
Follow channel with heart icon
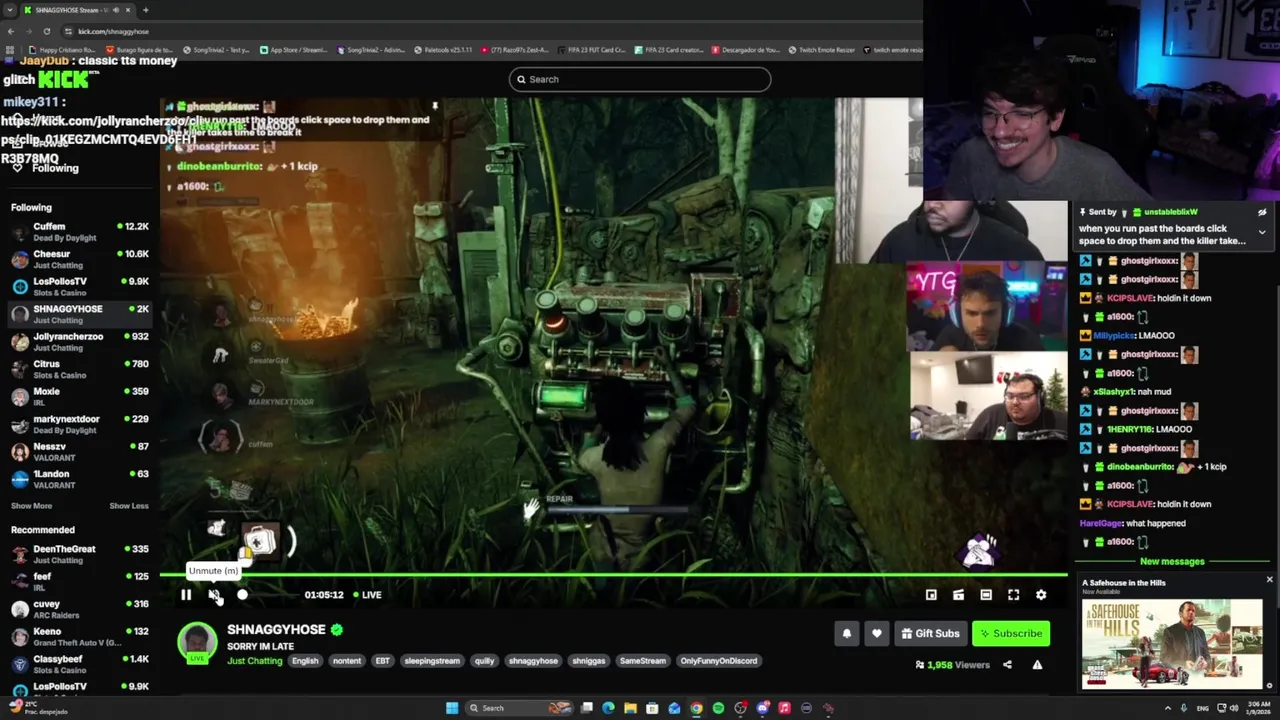click(876, 633)
